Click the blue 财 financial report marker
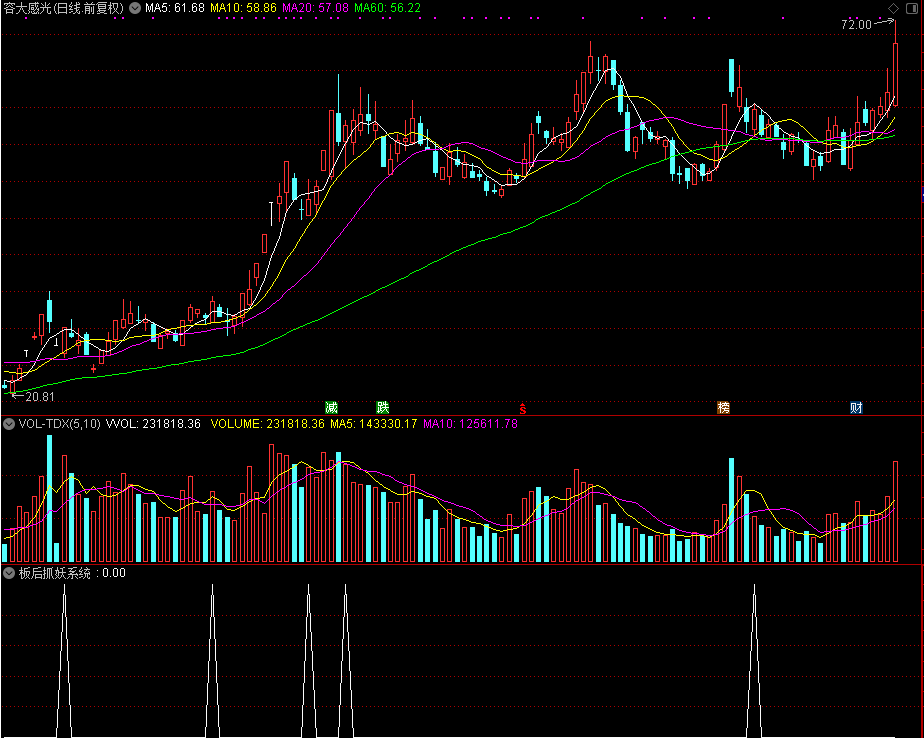 click(856, 407)
